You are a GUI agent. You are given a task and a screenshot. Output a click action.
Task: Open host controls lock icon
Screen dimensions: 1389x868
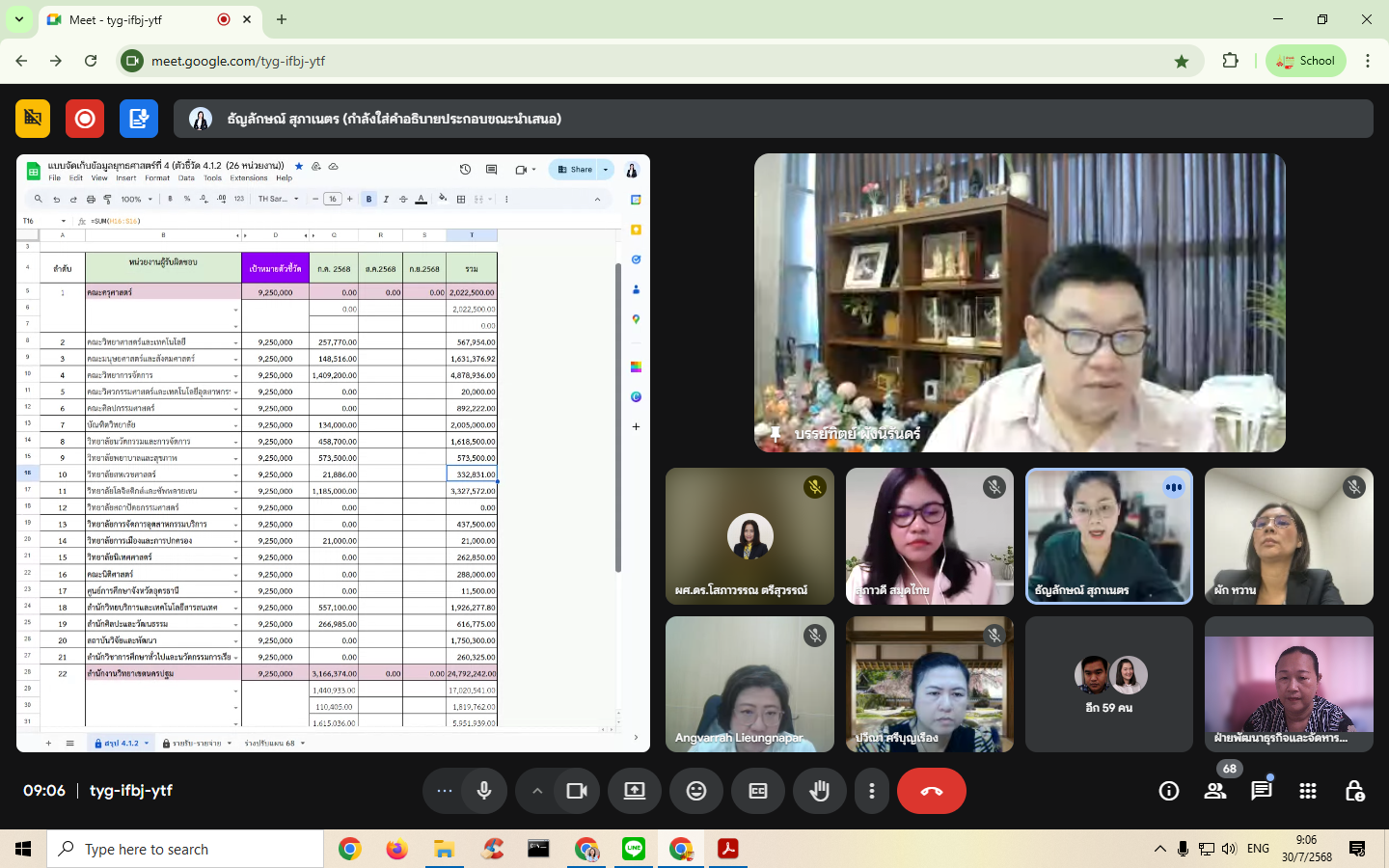tap(1354, 791)
